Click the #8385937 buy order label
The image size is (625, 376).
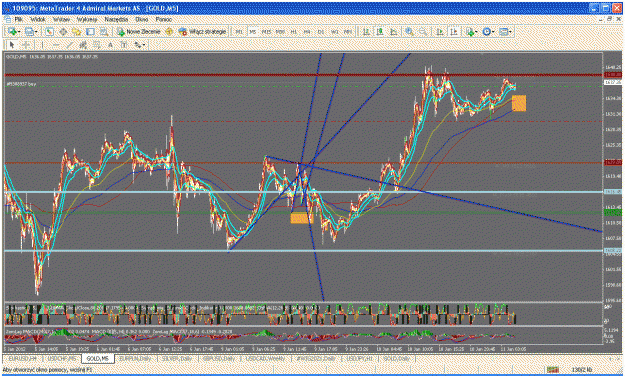[22, 84]
